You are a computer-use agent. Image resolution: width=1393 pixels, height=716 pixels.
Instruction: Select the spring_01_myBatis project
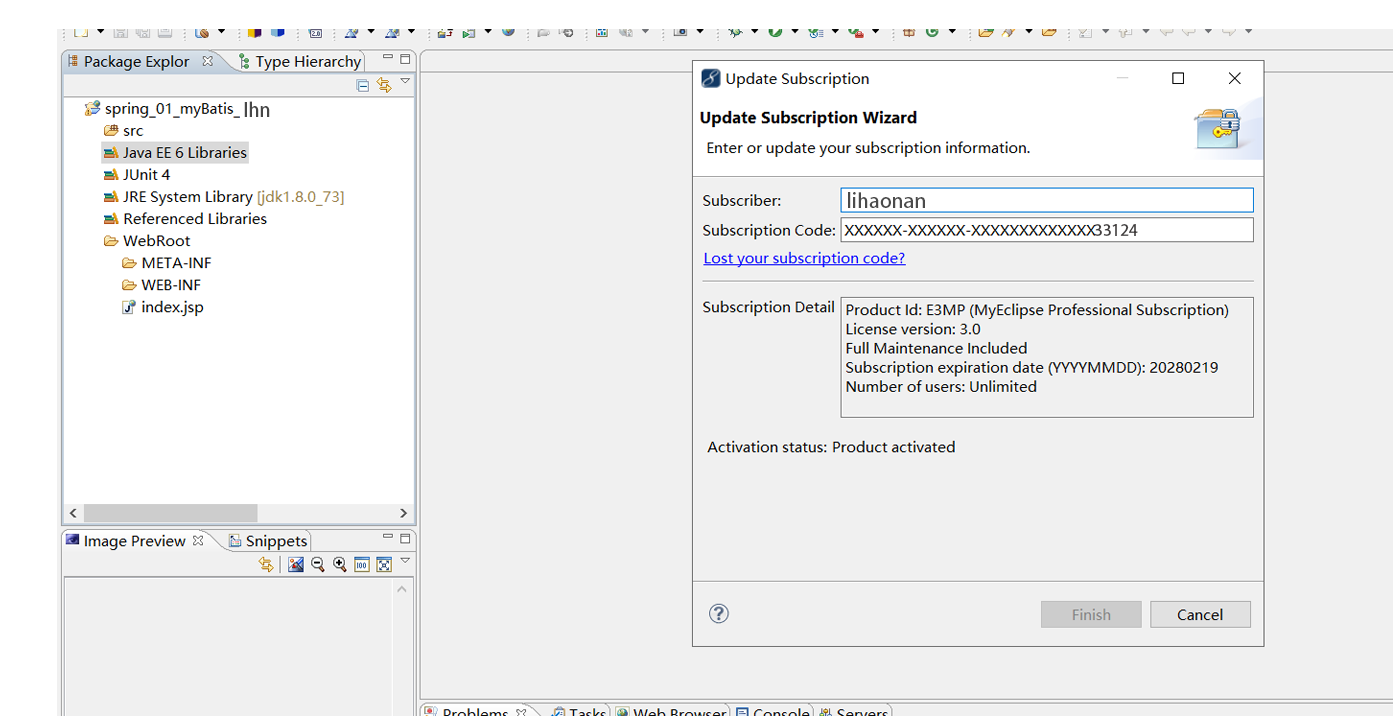click(178, 109)
